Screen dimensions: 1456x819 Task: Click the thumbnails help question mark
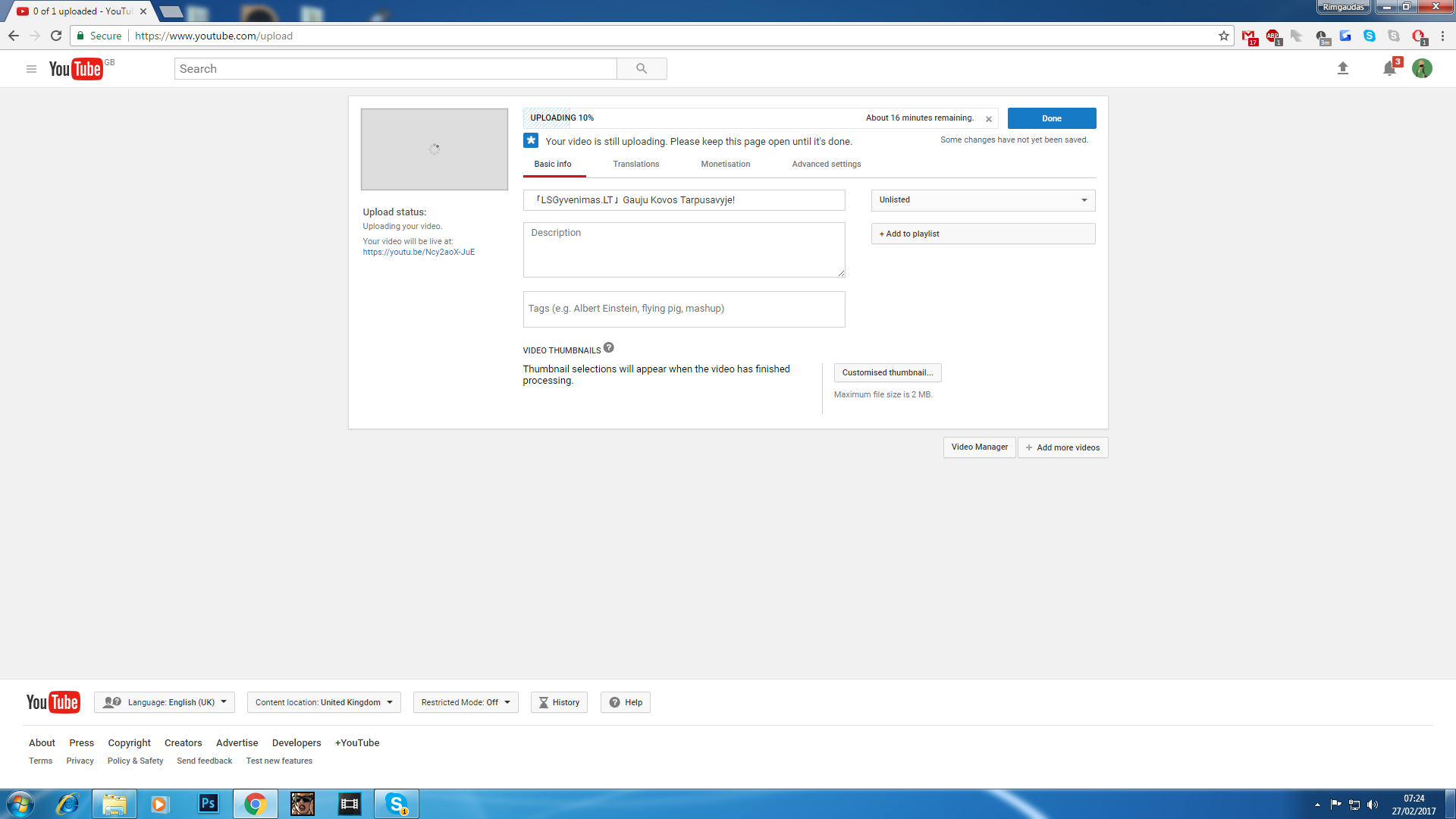(608, 348)
